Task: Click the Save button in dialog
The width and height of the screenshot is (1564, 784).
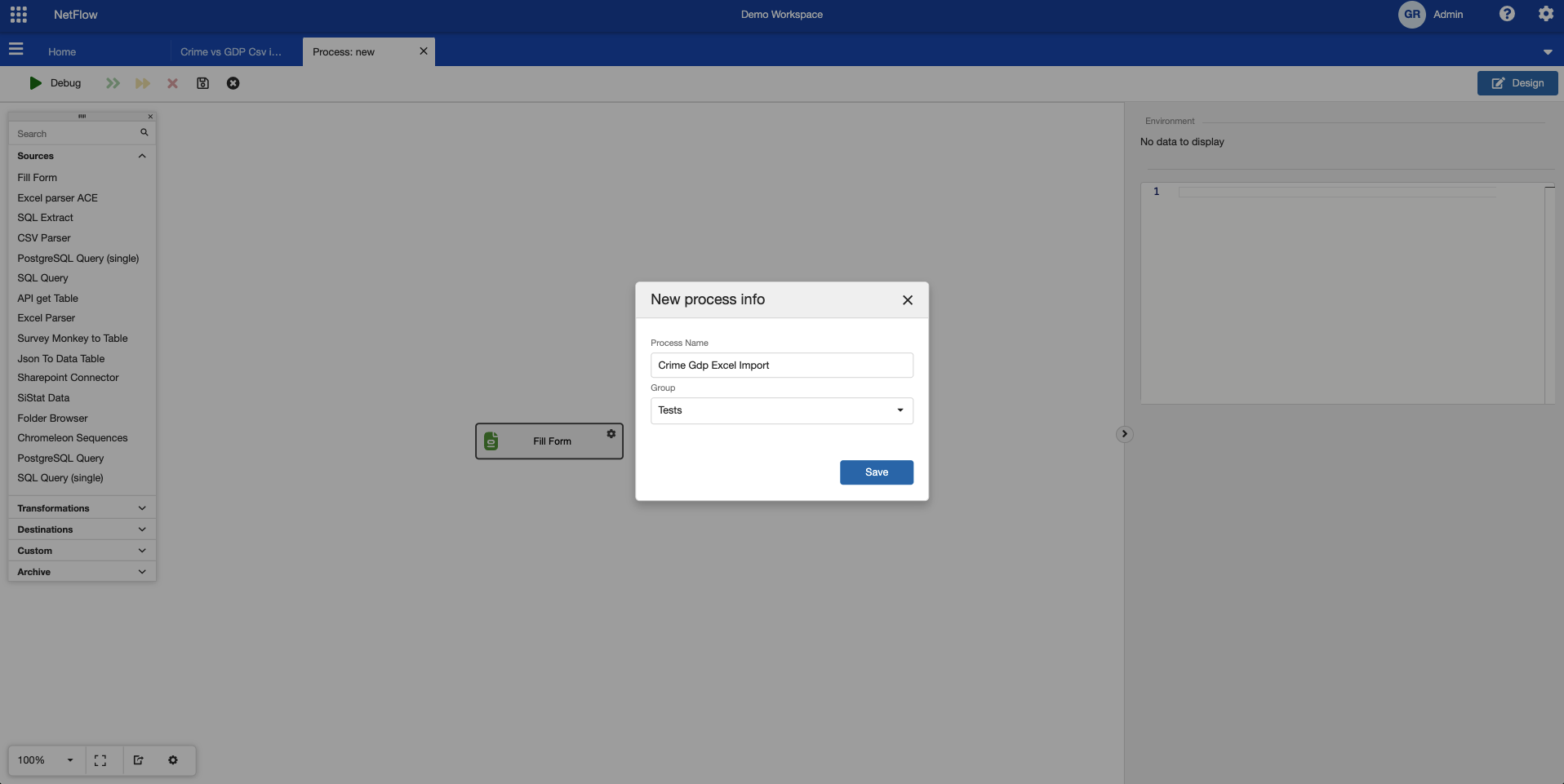Action: click(x=876, y=472)
